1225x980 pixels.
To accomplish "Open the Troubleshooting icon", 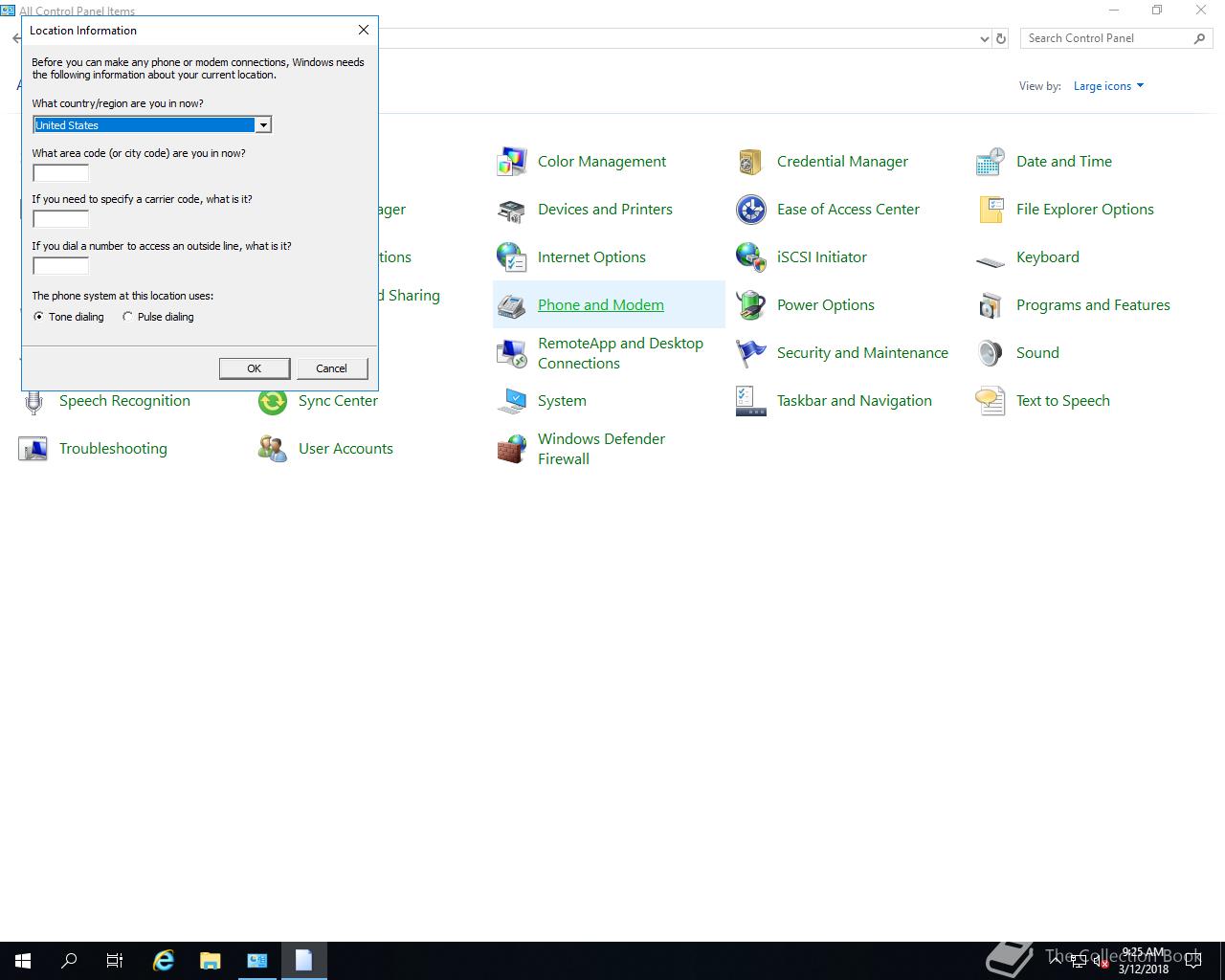I will [x=33, y=449].
